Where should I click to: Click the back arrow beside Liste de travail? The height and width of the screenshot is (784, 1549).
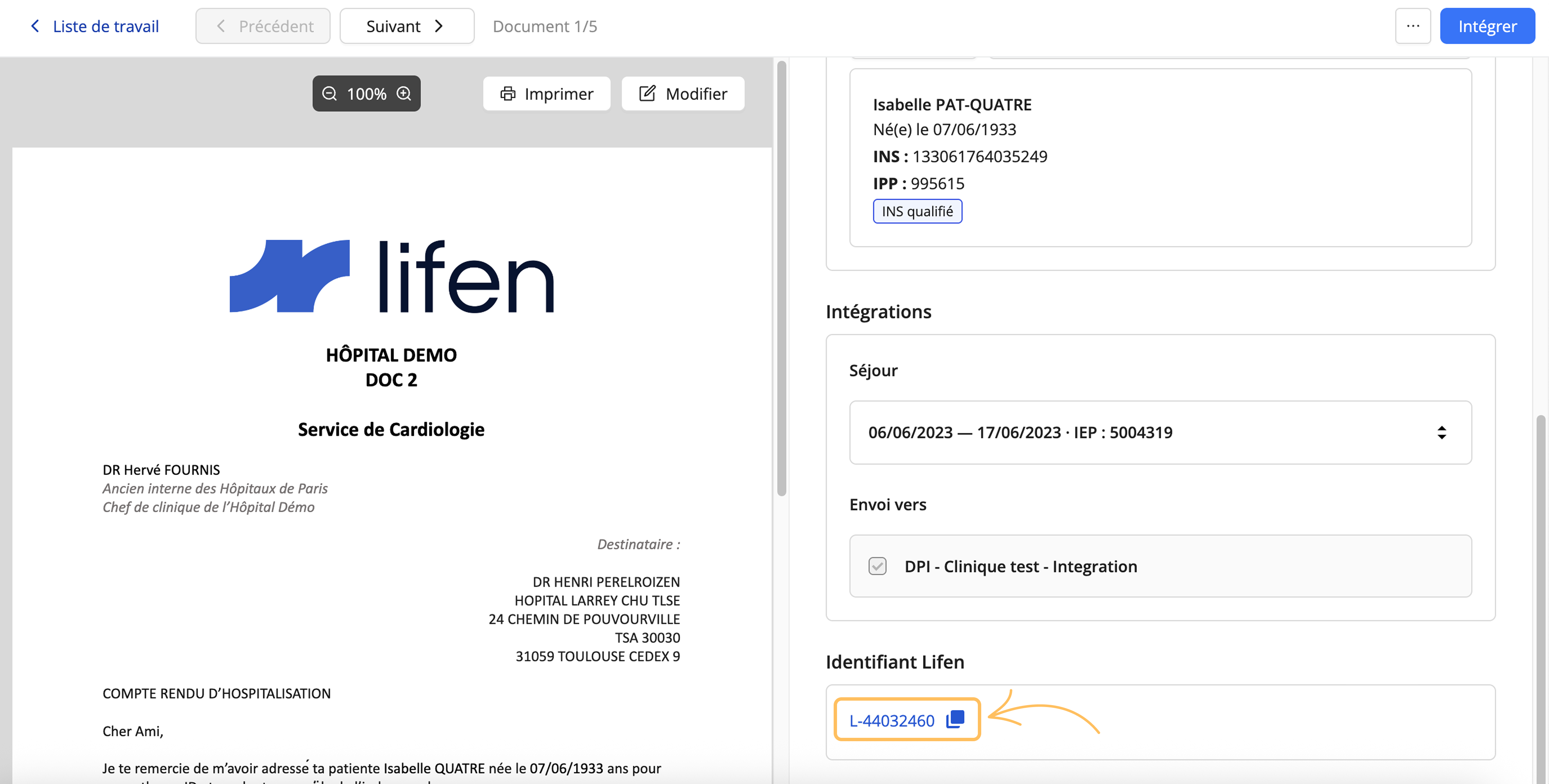coord(35,26)
